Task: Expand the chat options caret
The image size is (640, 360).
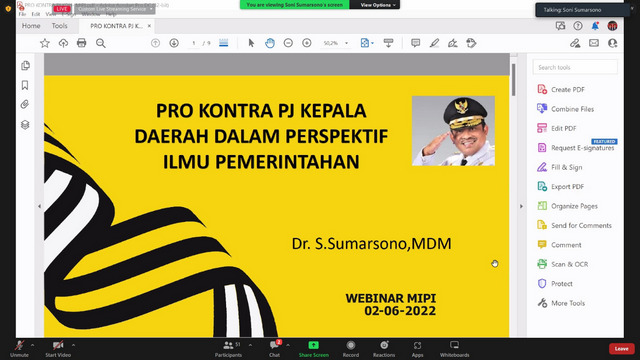Action: pyautogui.click(x=288, y=345)
